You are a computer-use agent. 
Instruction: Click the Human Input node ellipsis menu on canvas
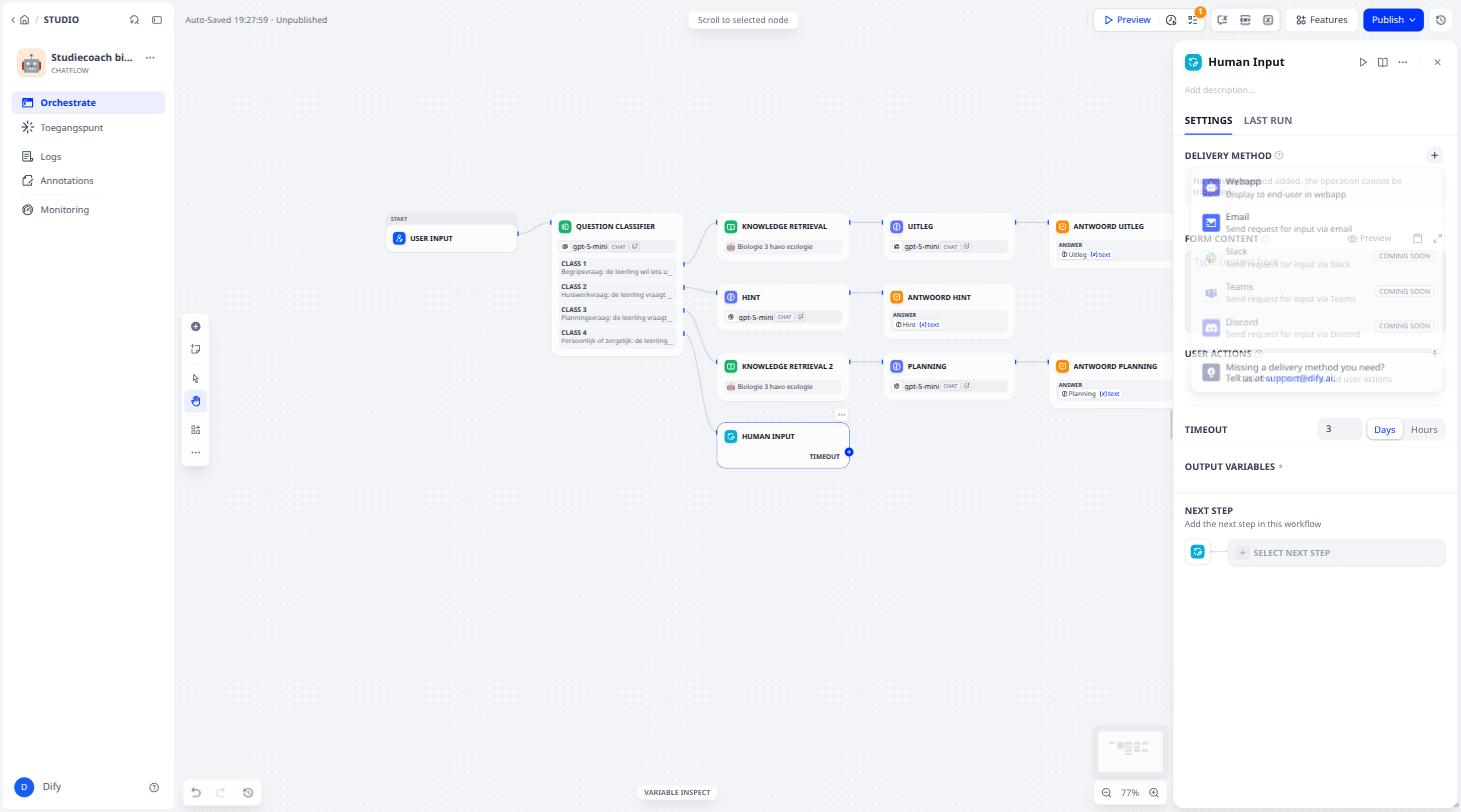(841, 414)
